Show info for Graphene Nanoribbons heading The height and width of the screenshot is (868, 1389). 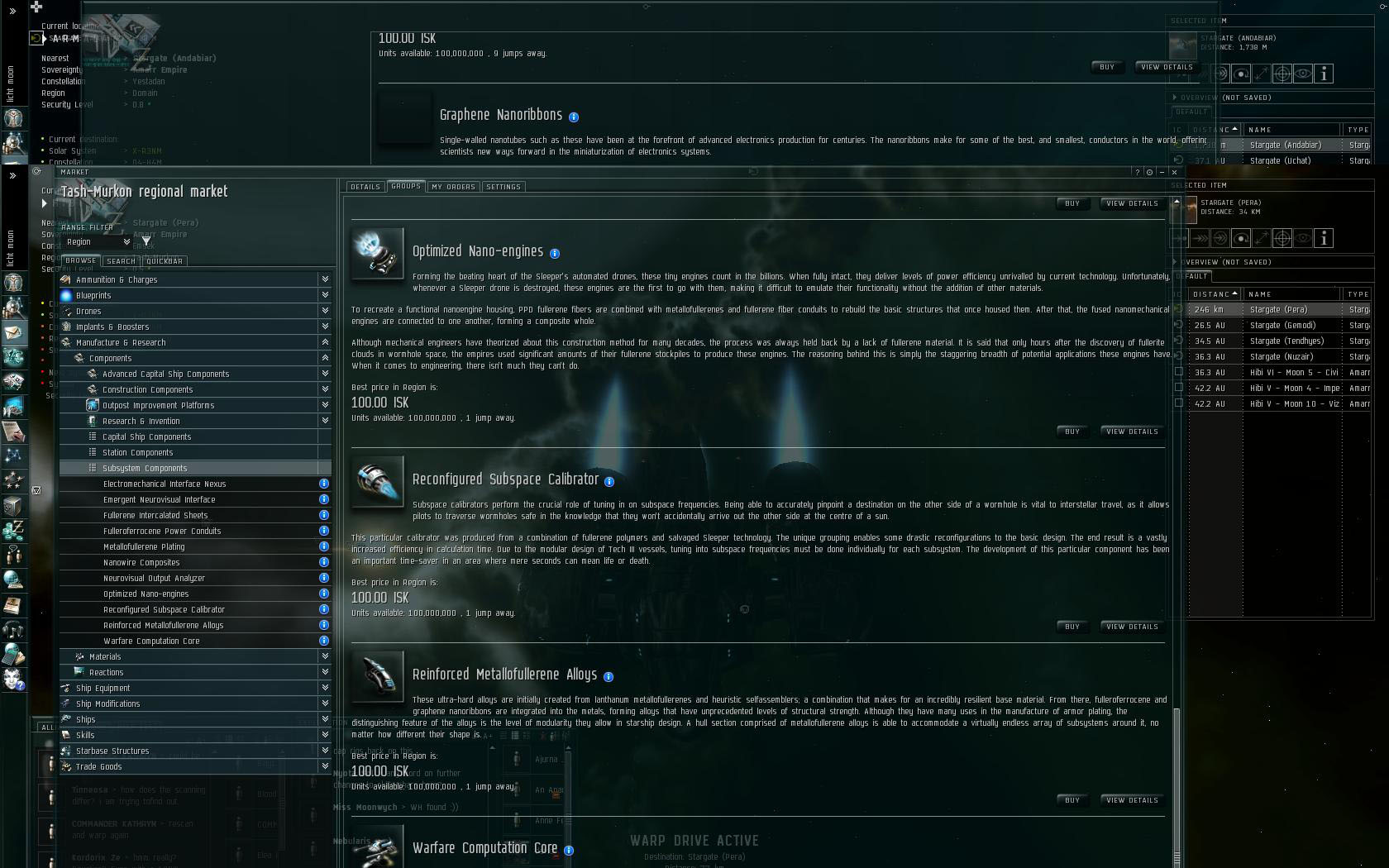pyautogui.click(x=574, y=117)
